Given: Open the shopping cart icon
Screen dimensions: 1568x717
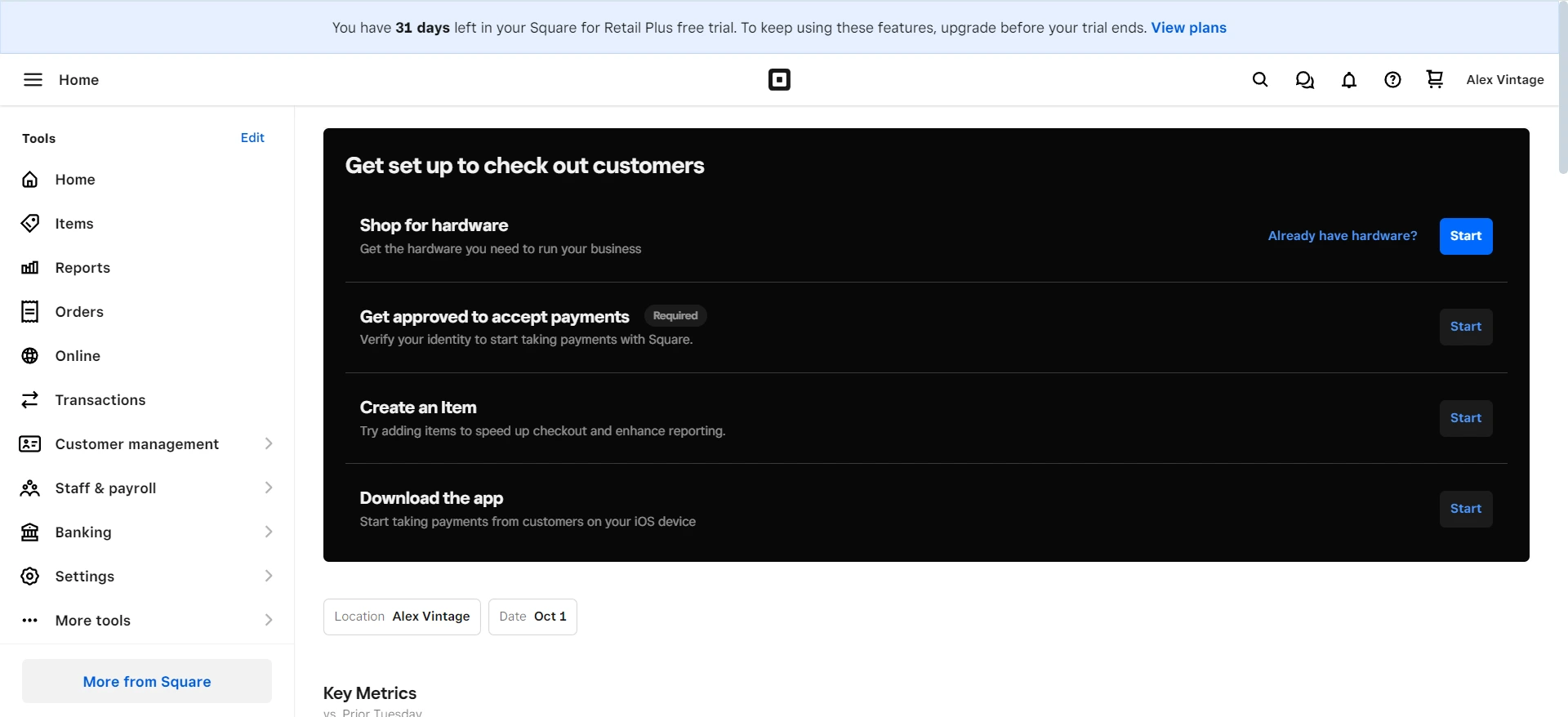Looking at the screenshot, I should (1435, 79).
